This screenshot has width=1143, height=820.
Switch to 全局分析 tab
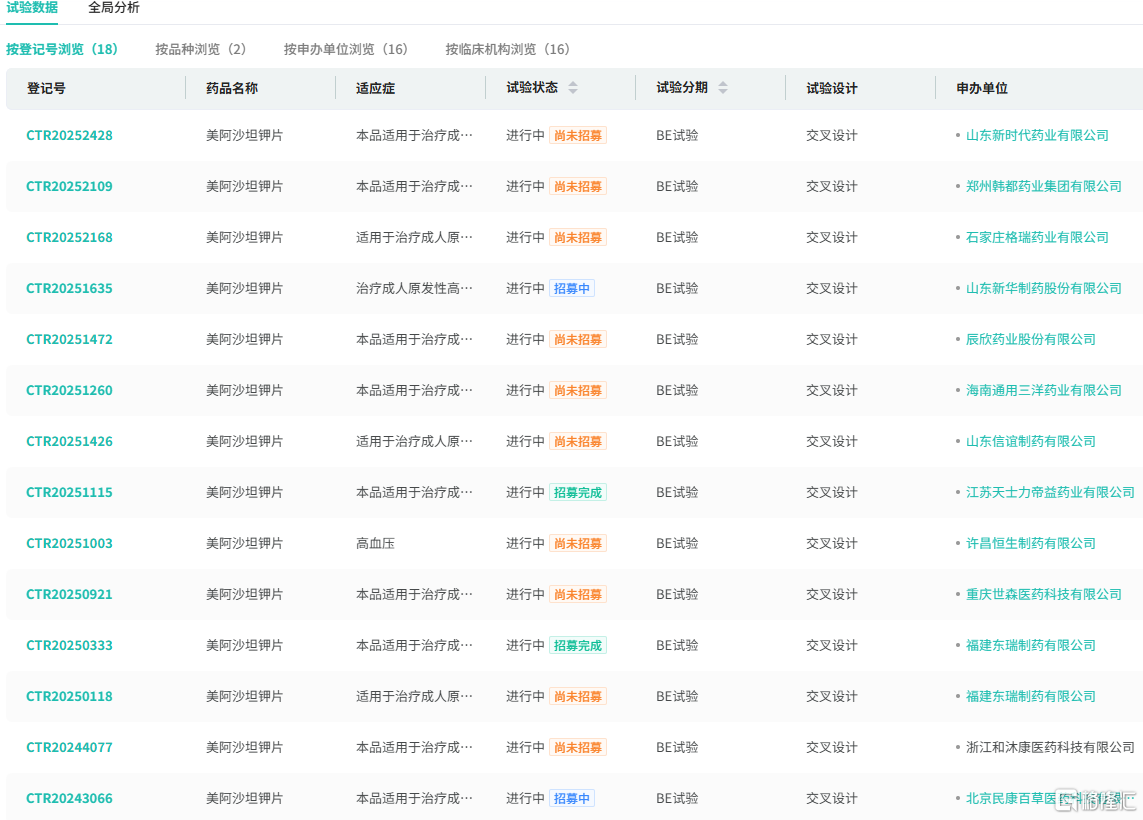(x=114, y=8)
